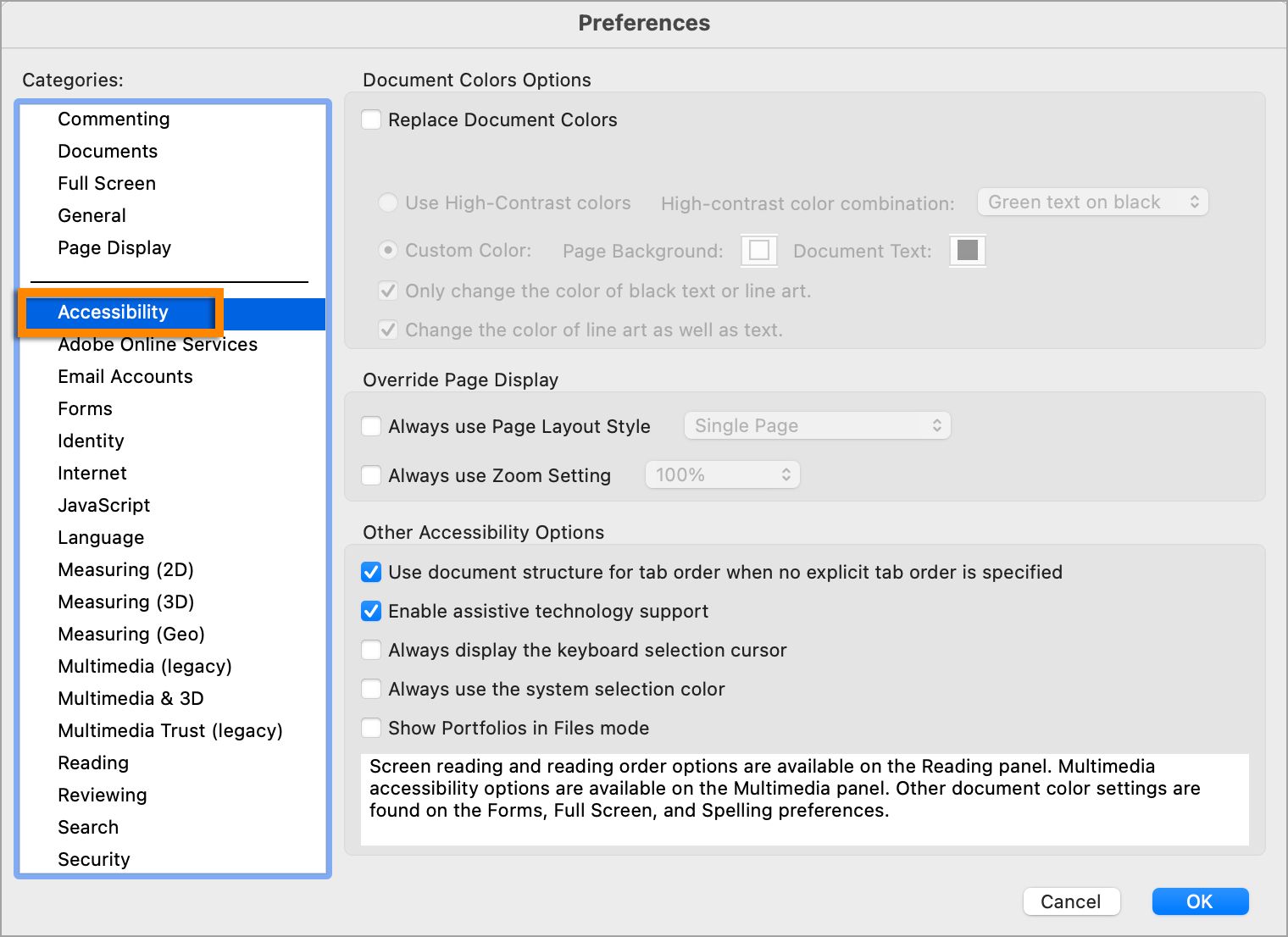Check Always display the keyboard selection cursor
The image size is (1288, 937).
click(x=371, y=650)
